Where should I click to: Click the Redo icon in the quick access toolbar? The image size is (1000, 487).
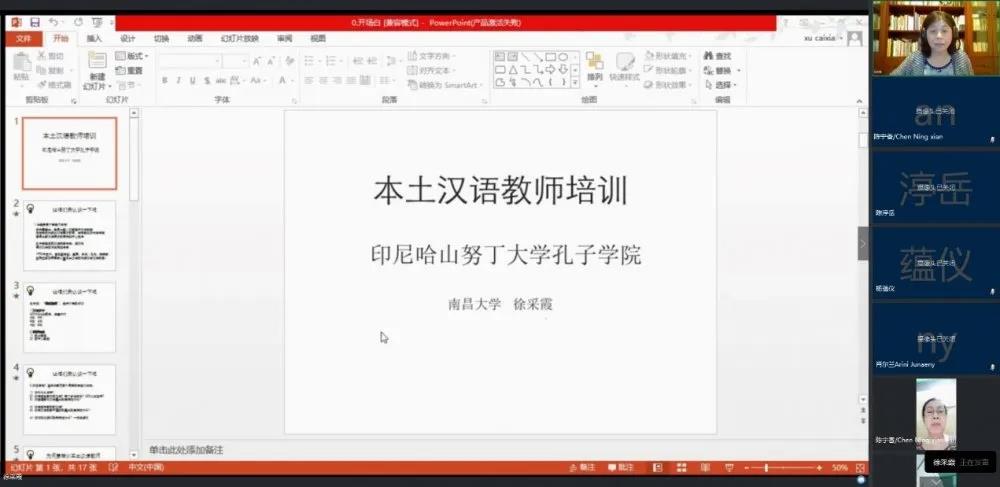[78, 22]
